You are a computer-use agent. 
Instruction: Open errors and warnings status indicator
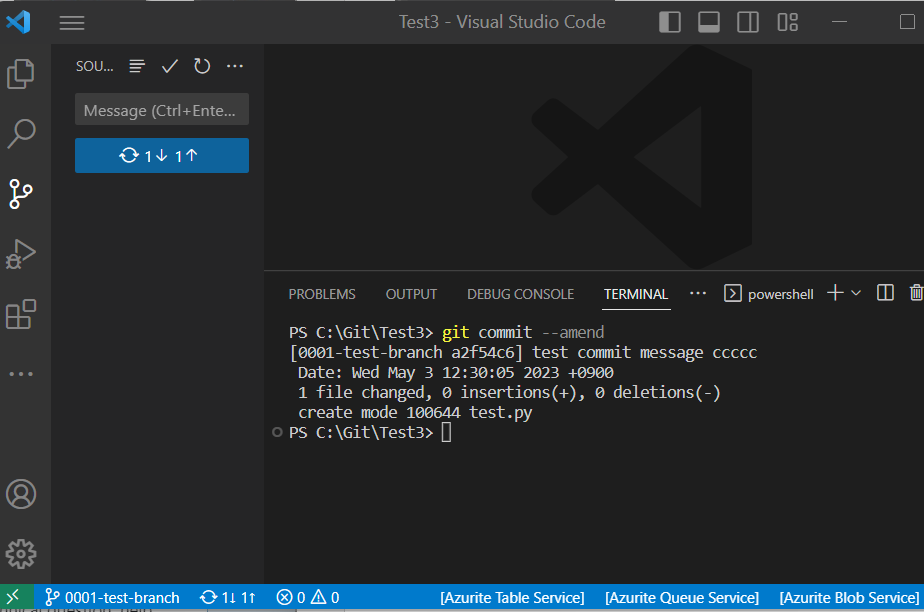tap(308, 597)
